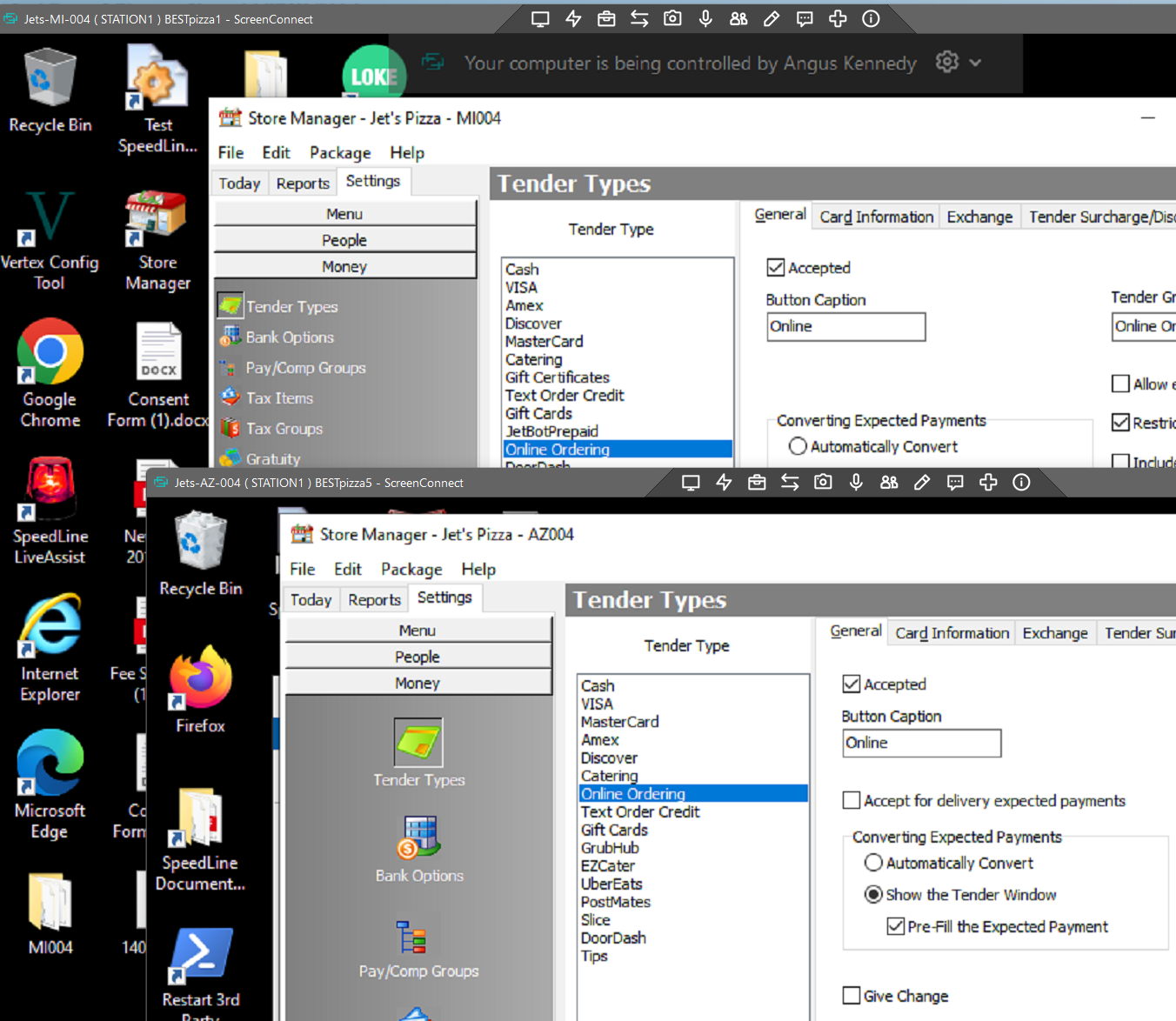The height and width of the screenshot is (1021, 1176).
Task: Click the screenshot camera icon in the Jets-MI-004 toolbar
Action: [x=672, y=18]
